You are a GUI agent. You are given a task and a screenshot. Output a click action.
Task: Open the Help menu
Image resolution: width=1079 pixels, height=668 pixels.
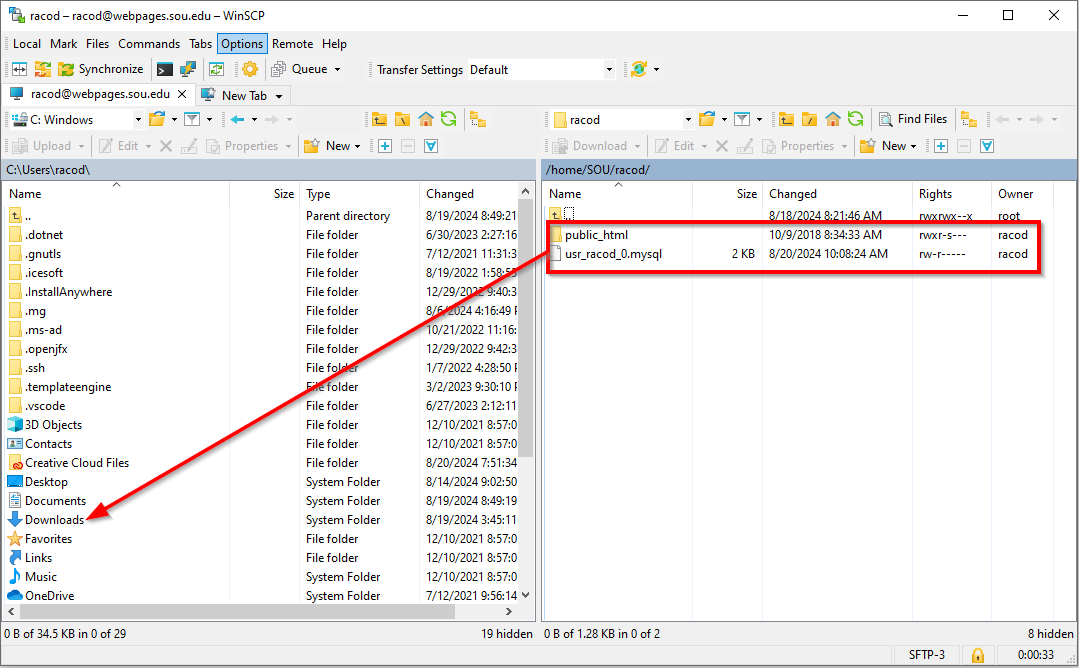pyautogui.click(x=334, y=43)
